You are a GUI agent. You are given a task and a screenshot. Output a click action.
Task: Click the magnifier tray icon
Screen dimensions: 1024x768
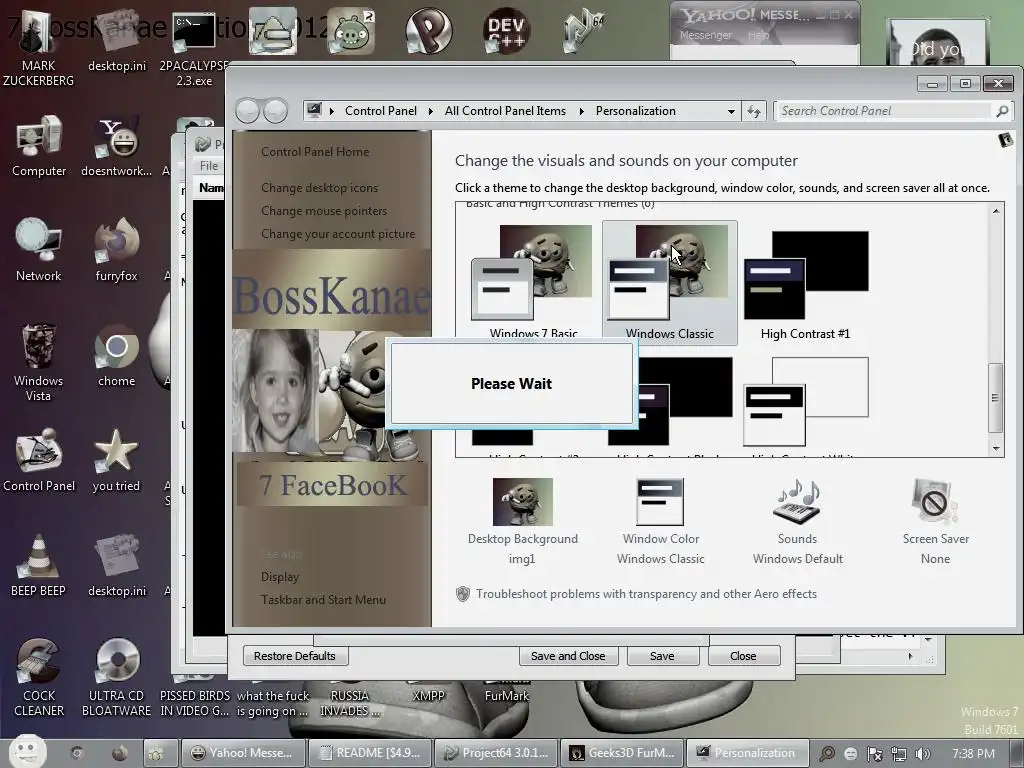tap(827, 754)
